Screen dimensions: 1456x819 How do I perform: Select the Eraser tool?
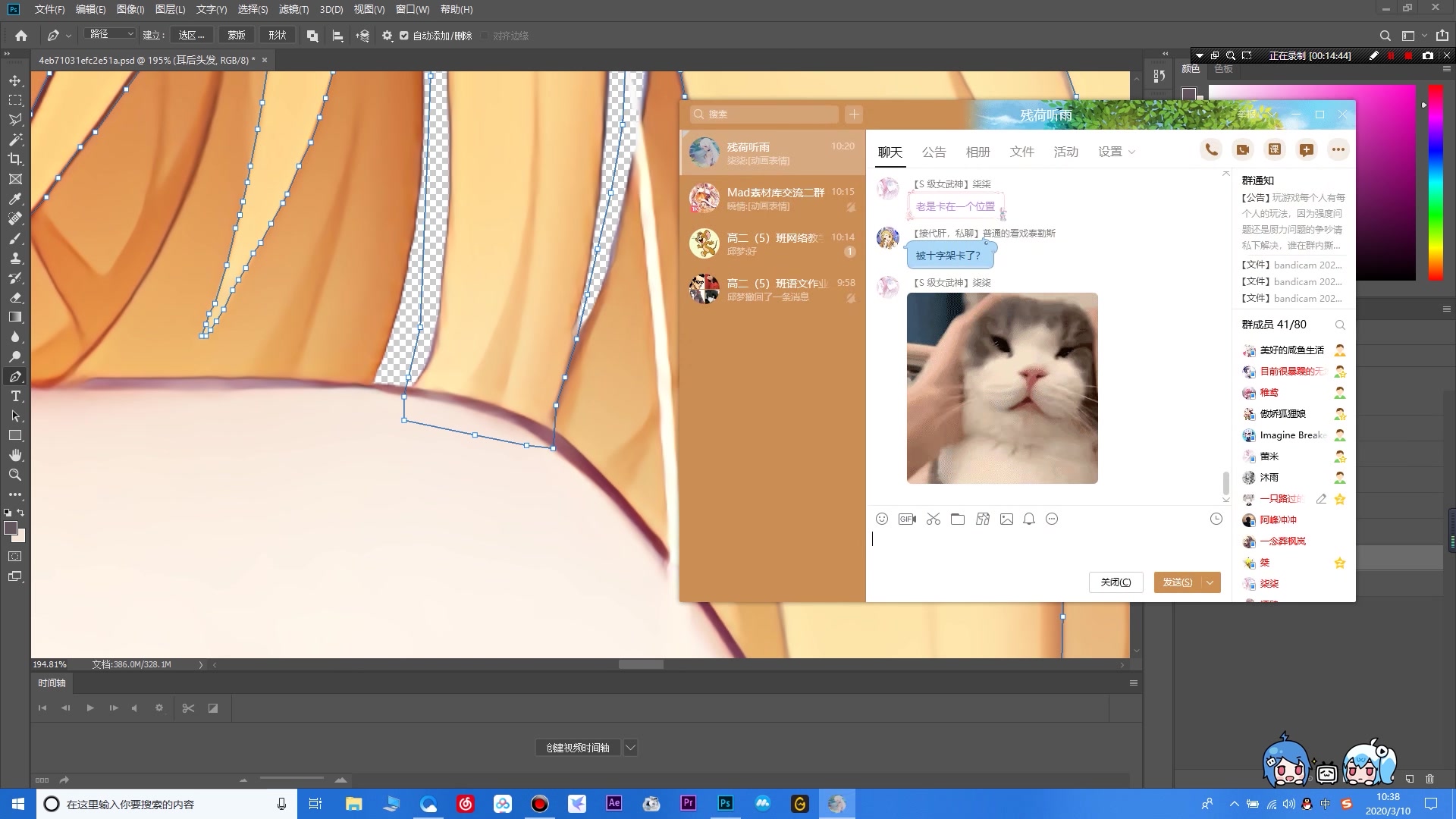tap(15, 297)
